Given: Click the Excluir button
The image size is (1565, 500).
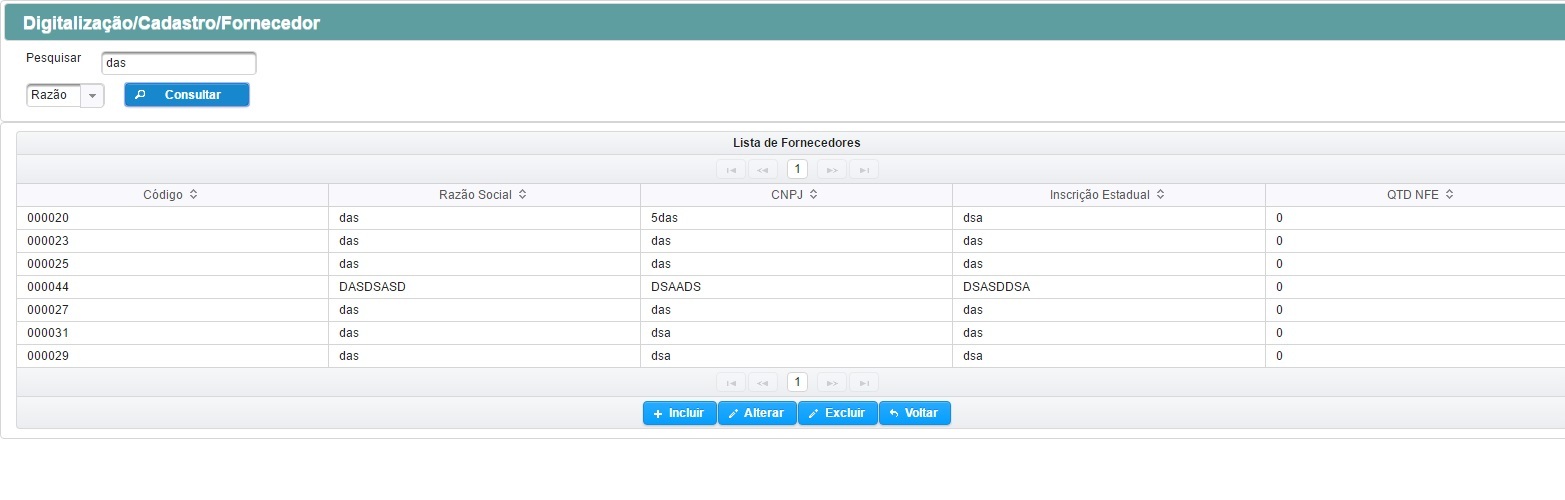Looking at the screenshot, I should (838, 413).
